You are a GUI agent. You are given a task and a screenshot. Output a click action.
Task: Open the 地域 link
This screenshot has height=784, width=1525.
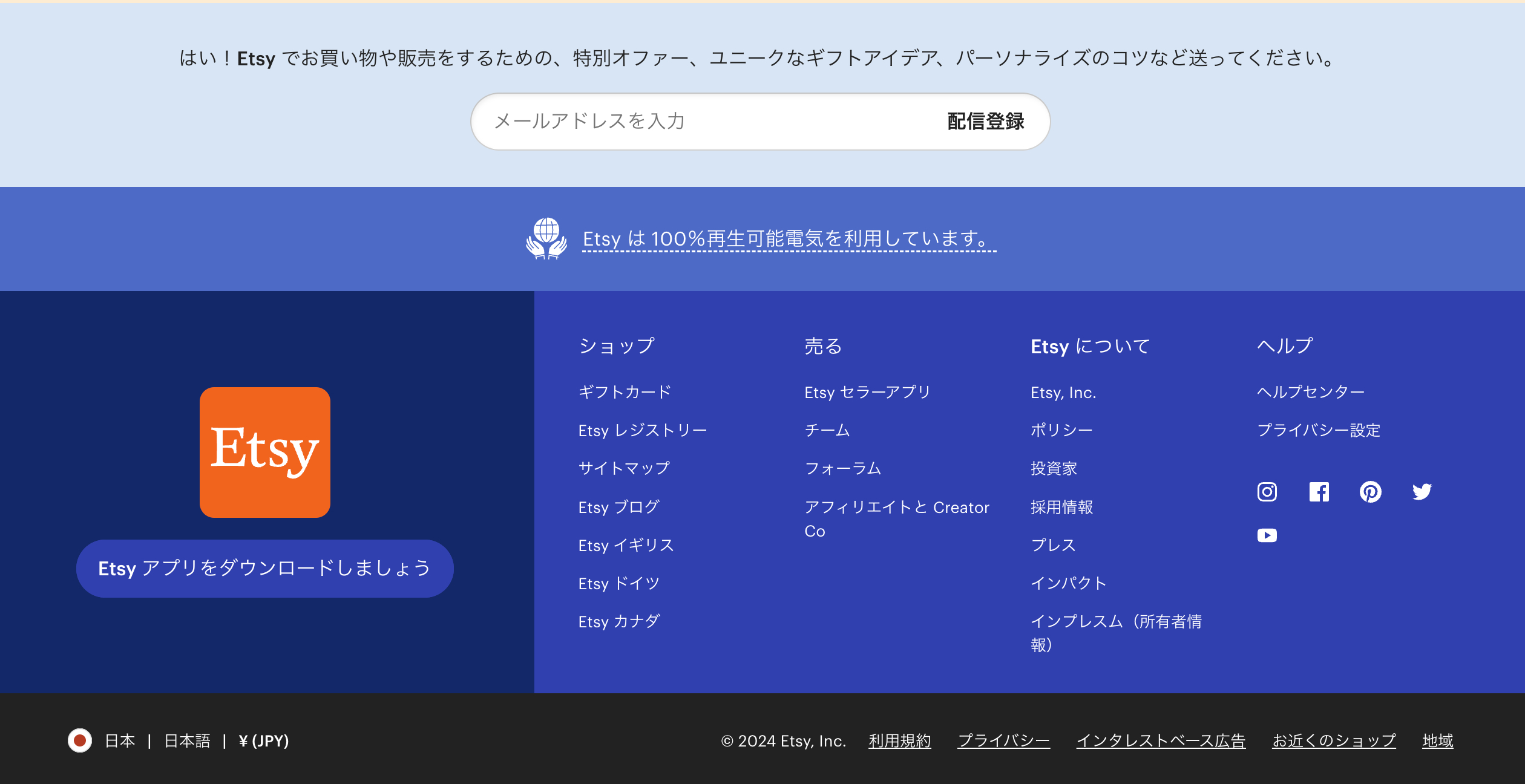[1438, 741]
